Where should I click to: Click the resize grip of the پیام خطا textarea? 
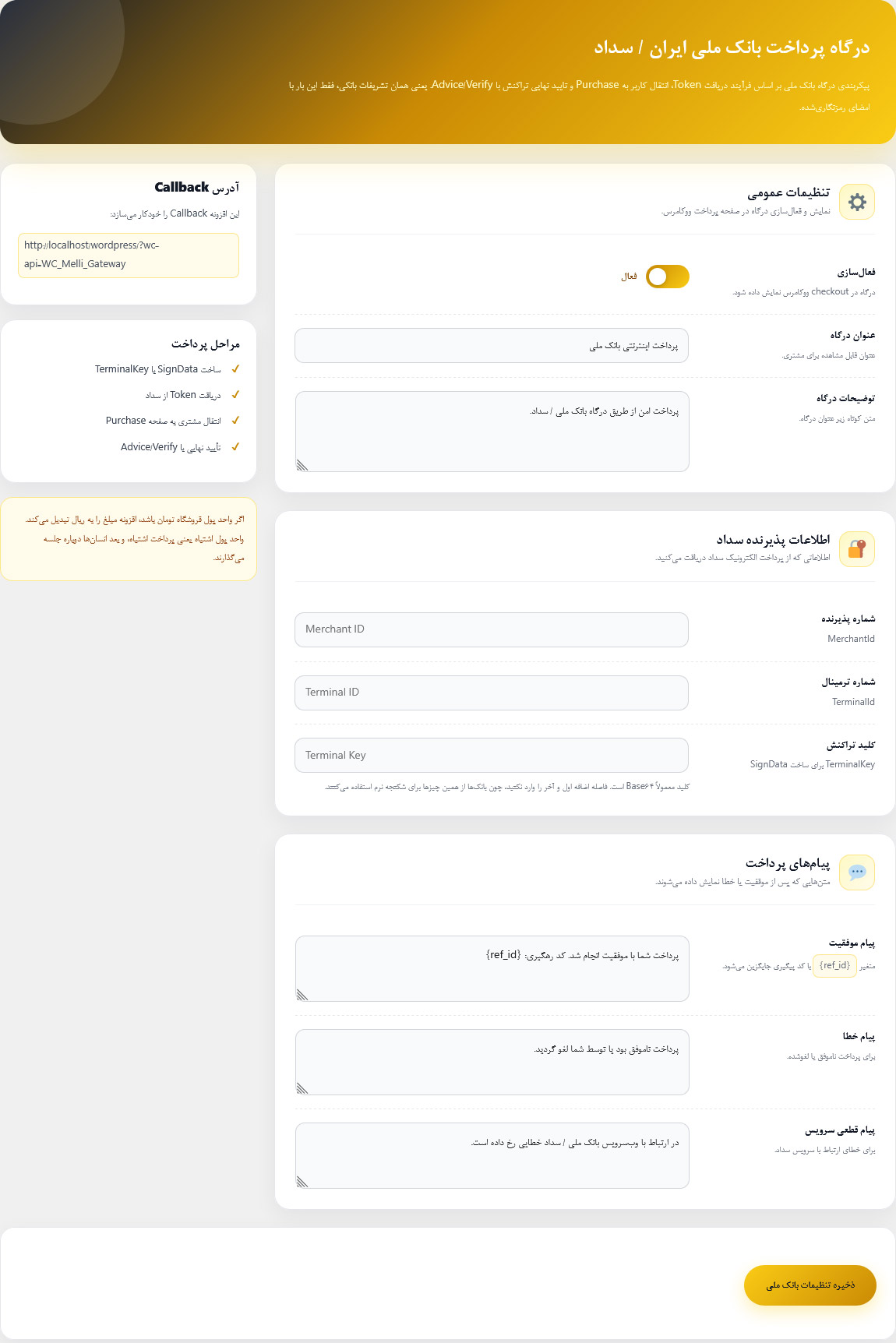click(x=302, y=1088)
